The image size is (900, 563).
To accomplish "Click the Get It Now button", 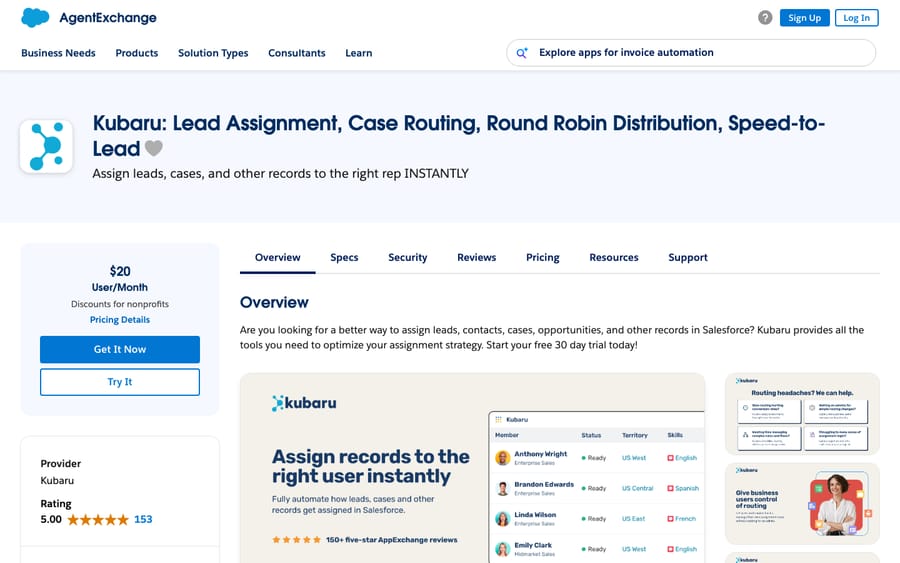I will (120, 350).
